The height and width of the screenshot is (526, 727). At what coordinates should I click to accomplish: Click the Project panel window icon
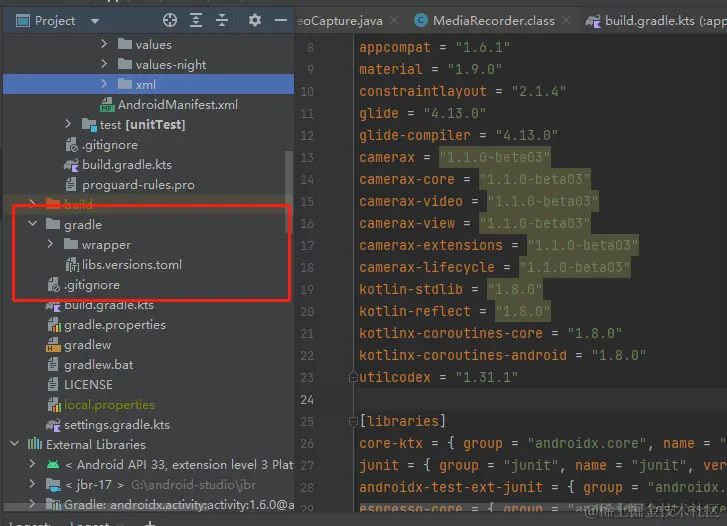[23, 21]
